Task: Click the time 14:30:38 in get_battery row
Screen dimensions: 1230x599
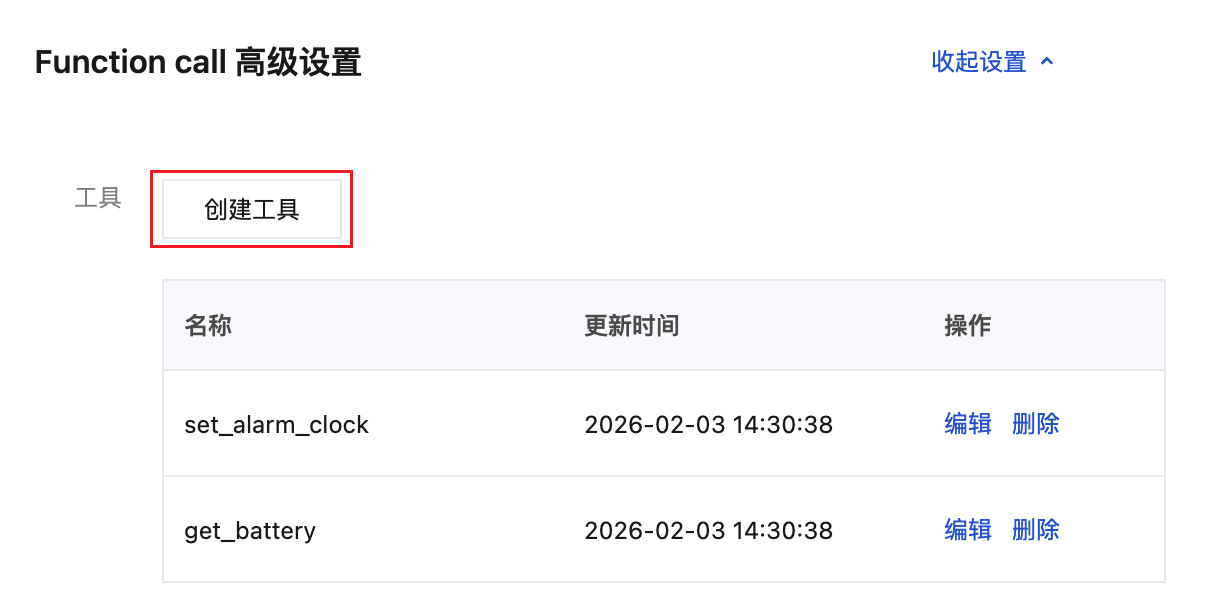Action: (786, 530)
